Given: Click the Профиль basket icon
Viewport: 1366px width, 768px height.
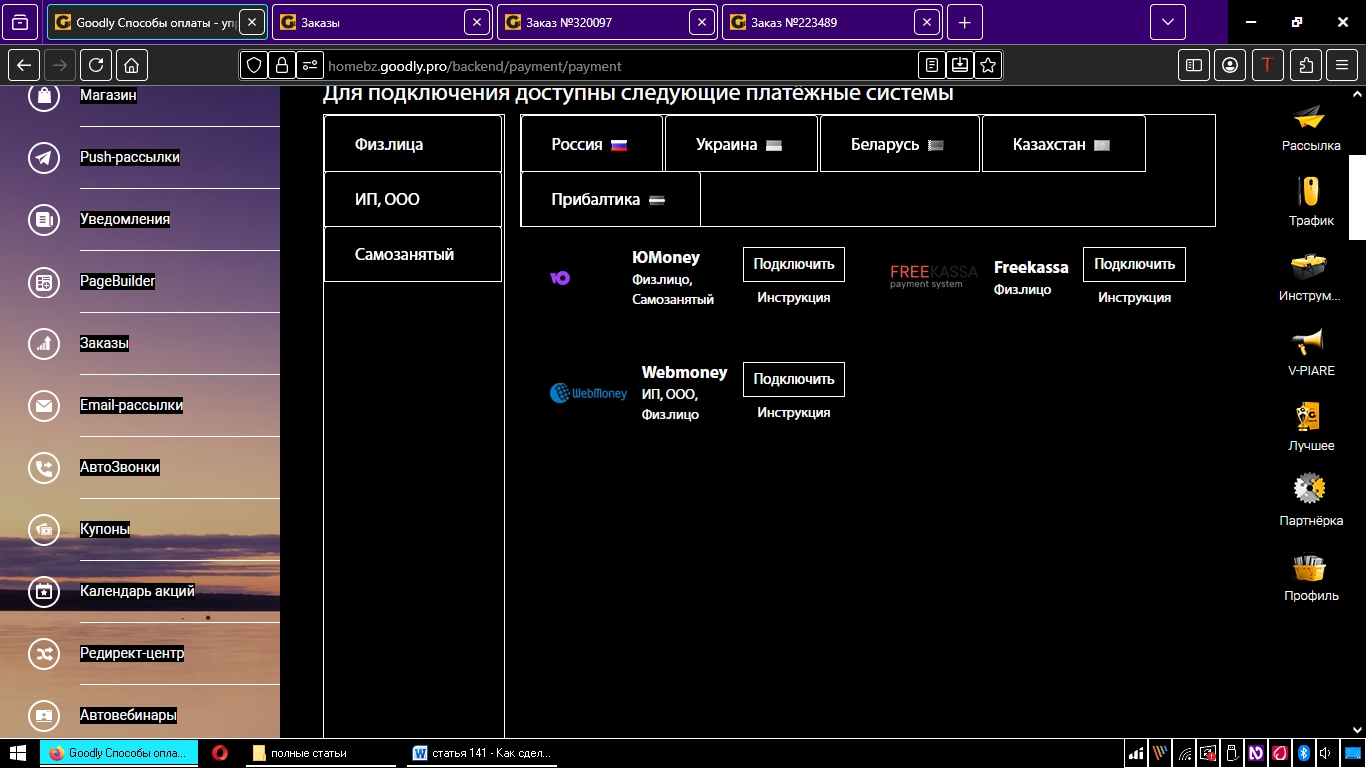Looking at the screenshot, I should [1310, 568].
